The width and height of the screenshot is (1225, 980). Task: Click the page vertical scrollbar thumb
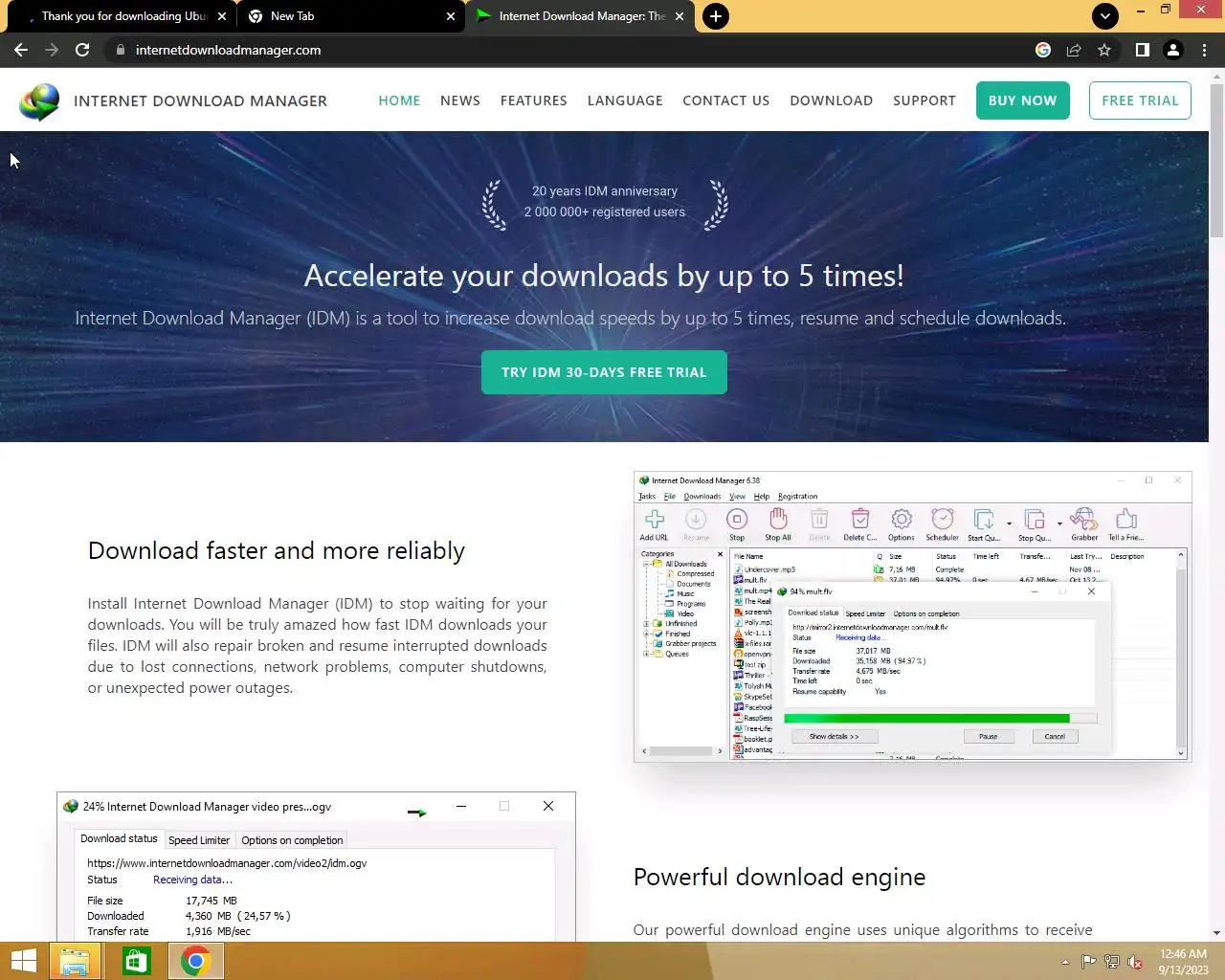coord(1216,161)
